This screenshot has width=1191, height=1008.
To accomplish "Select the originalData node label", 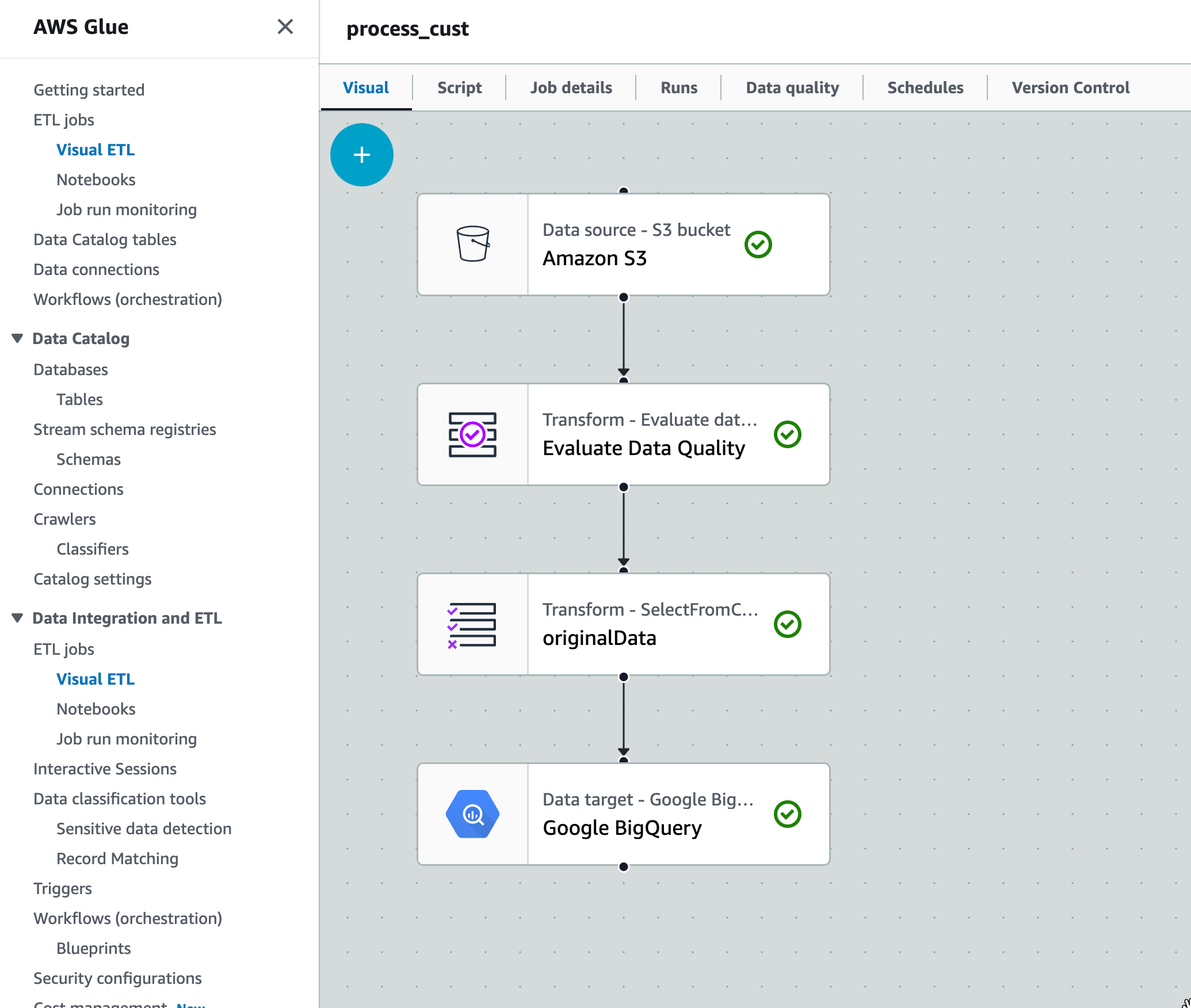I will pyautogui.click(x=600, y=638).
